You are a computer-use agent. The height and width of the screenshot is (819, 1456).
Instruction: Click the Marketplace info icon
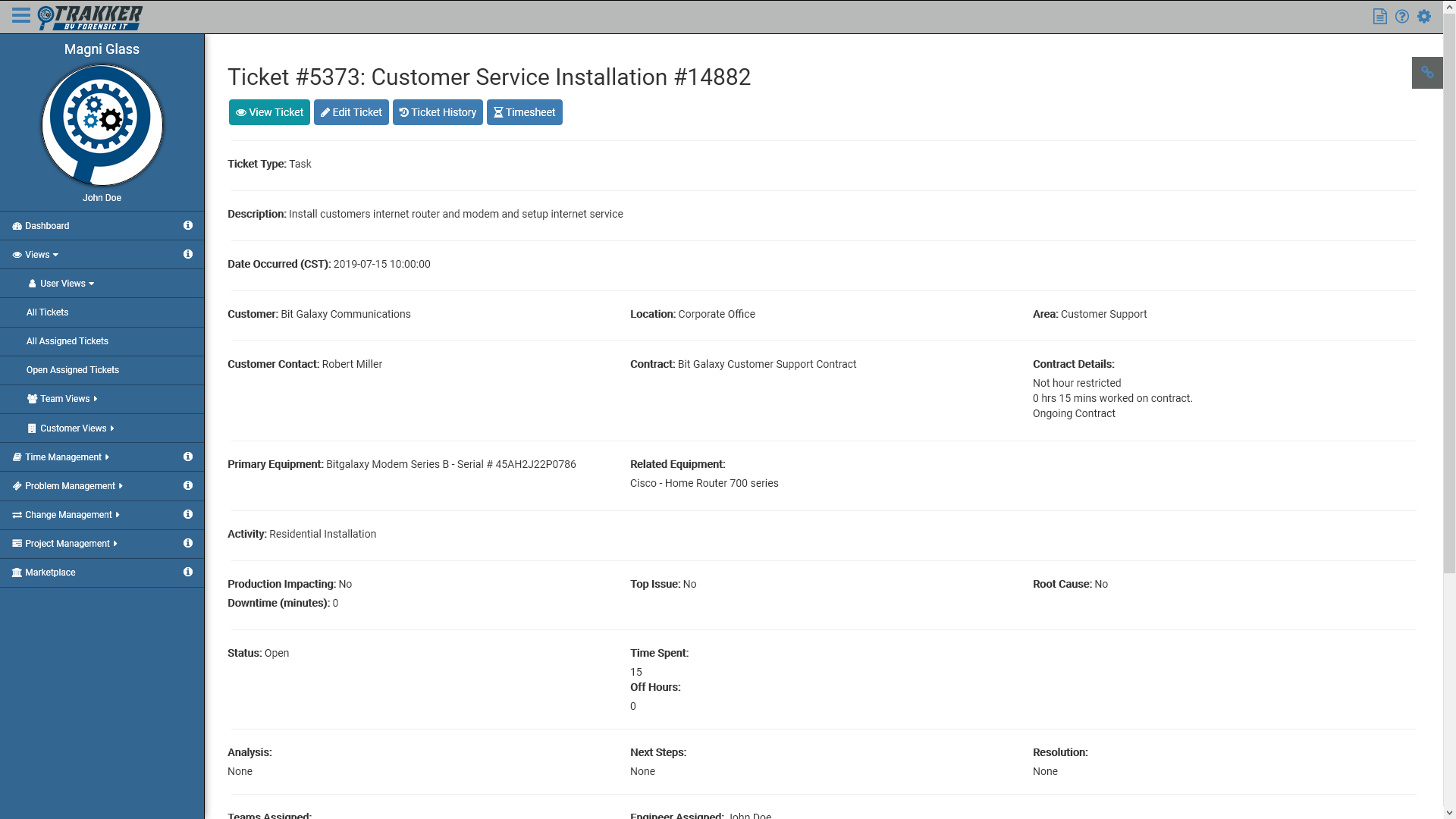coord(187,573)
